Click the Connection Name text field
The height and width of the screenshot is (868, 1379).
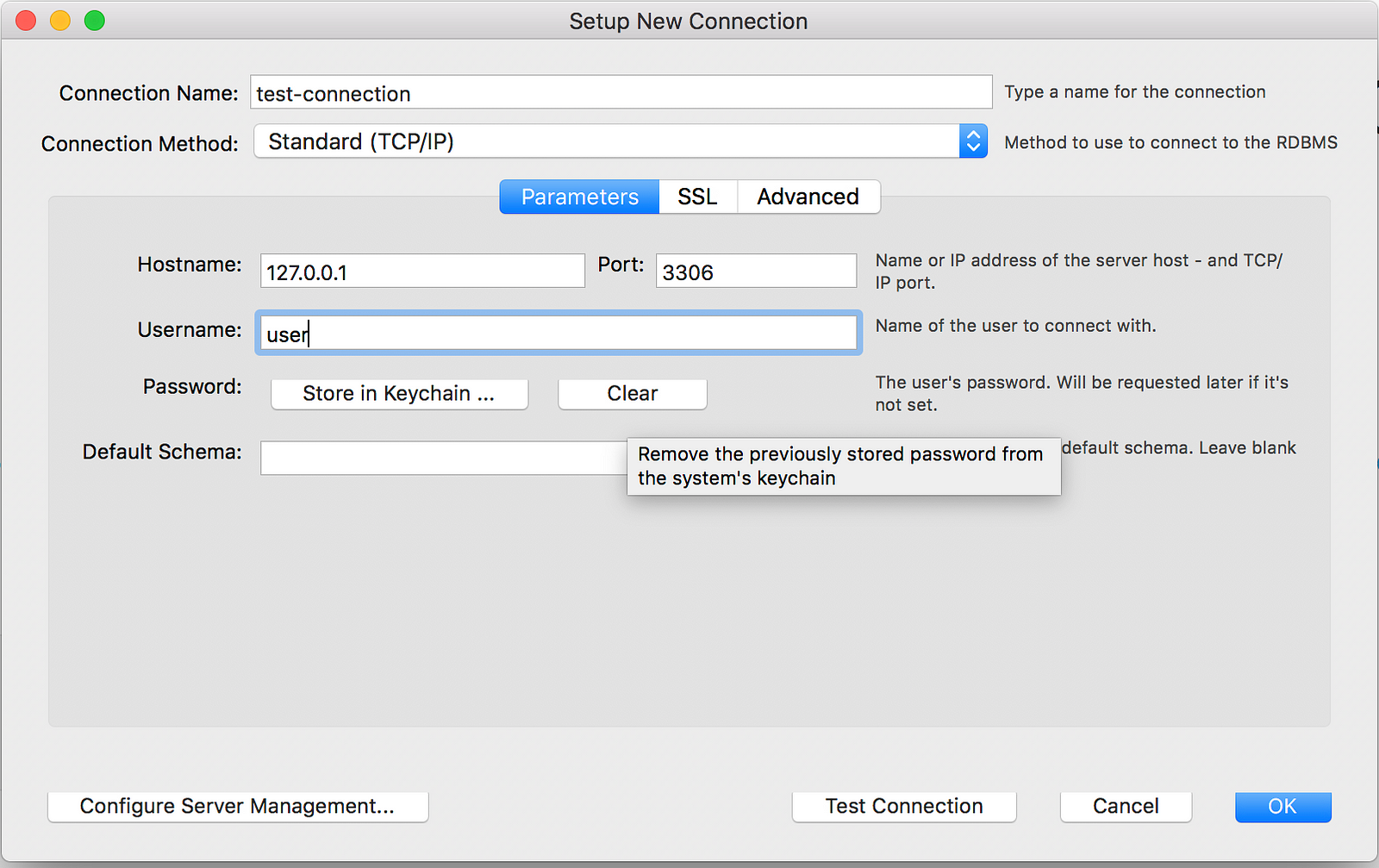tap(621, 93)
